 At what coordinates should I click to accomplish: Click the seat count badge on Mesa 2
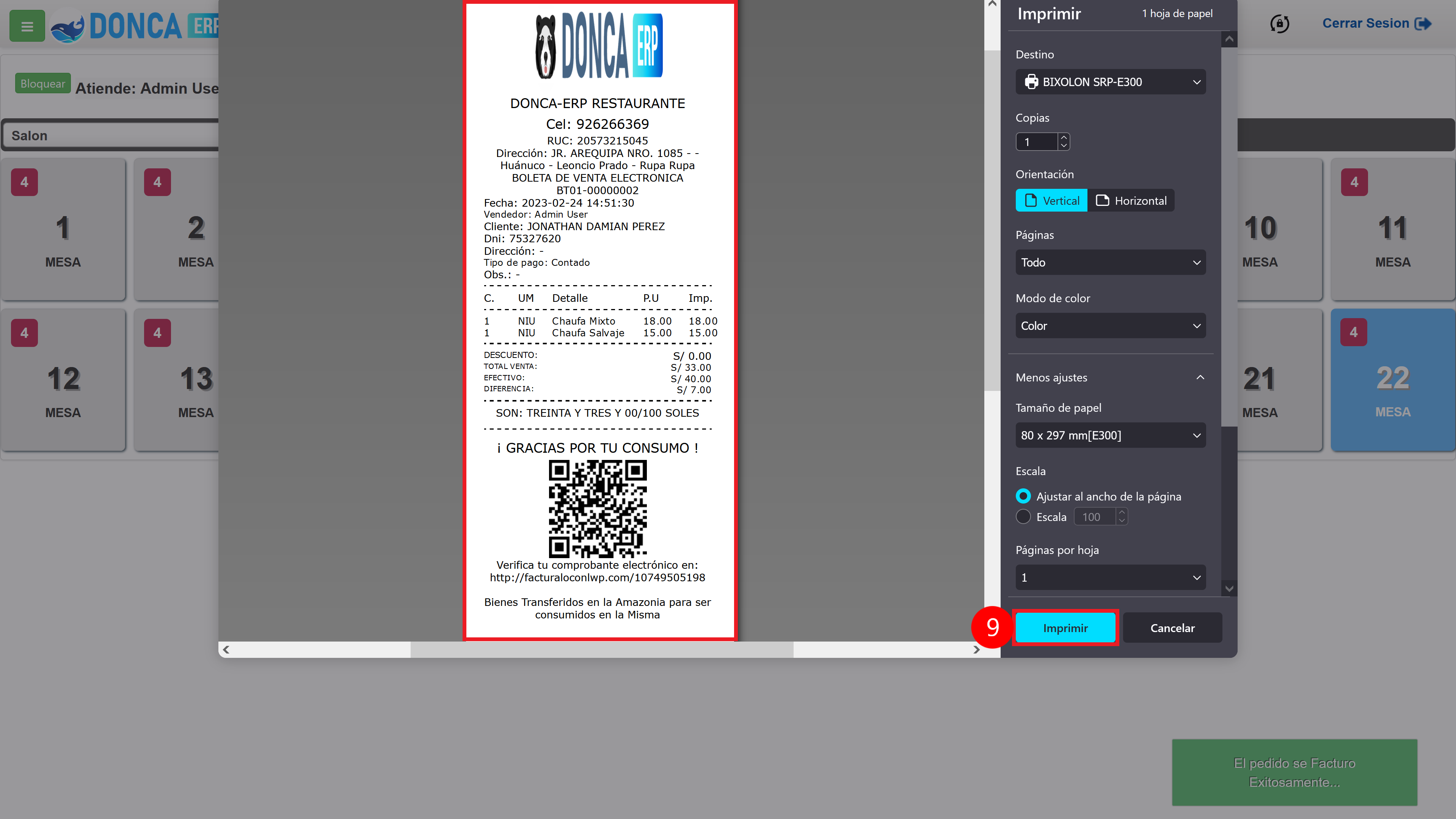click(x=157, y=182)
